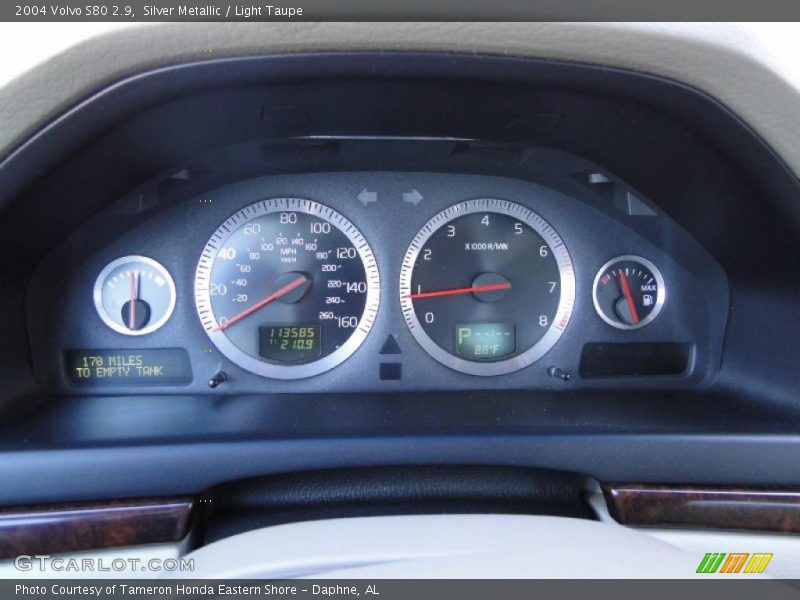
Task: Click the GTCARLOT.COM logo
Action: [x=104, y=564]
